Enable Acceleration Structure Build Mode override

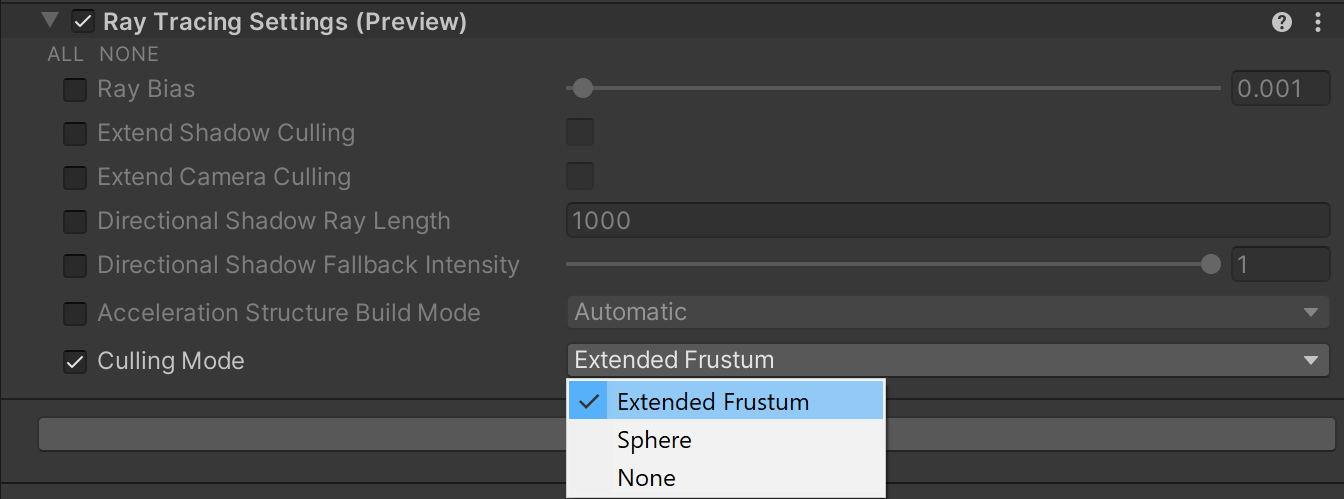[x=75, y=313]
